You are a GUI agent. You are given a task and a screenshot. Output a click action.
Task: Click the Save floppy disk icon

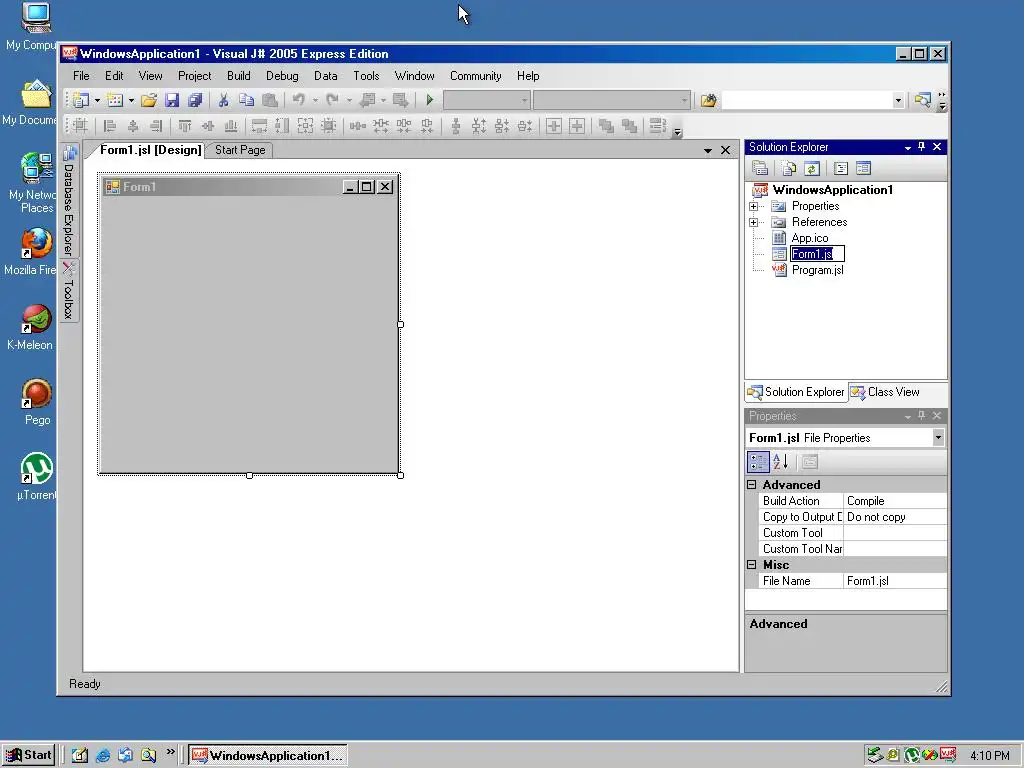coord(172,100)
